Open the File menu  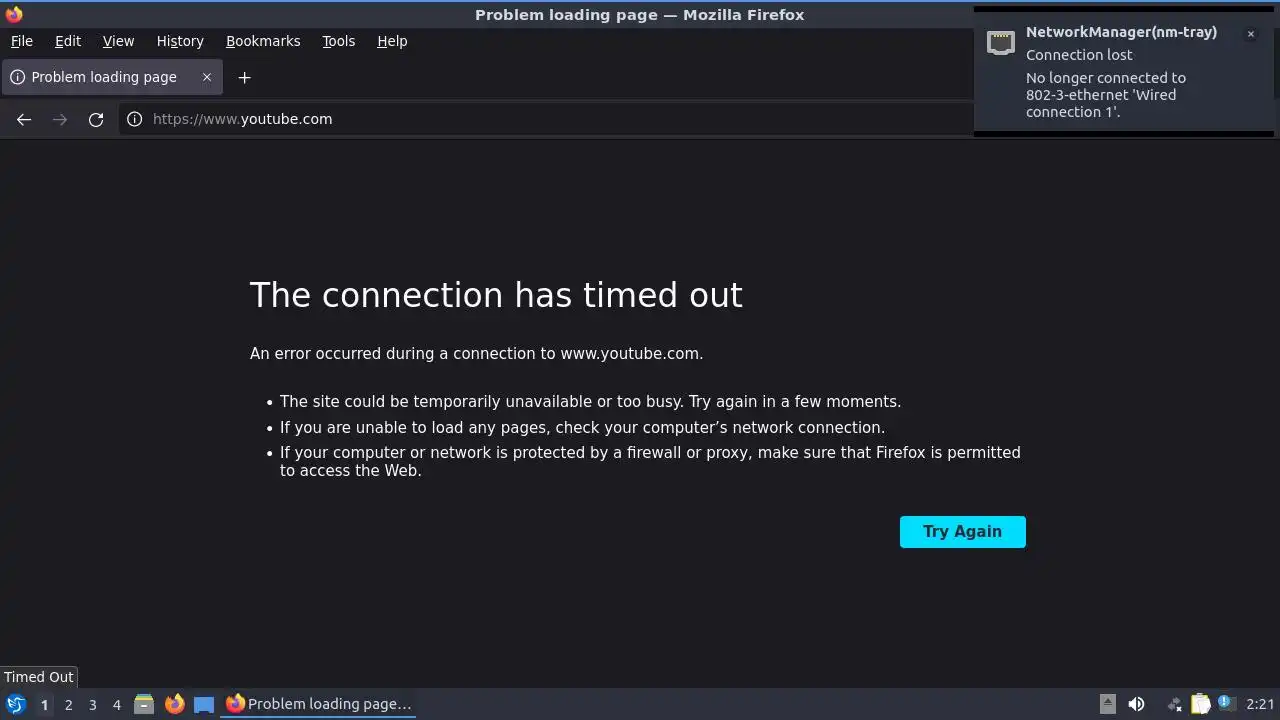(22, 41)
